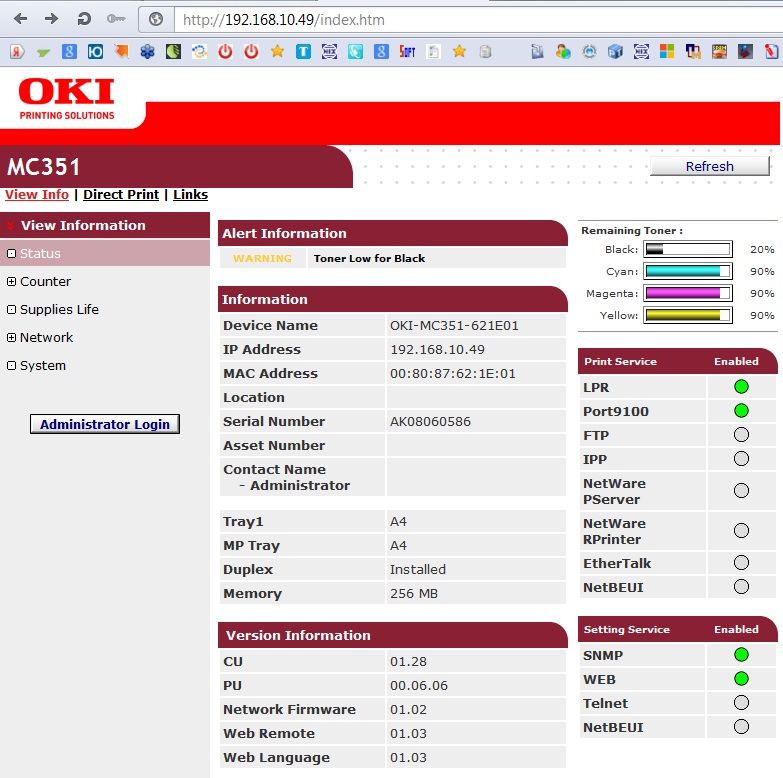Click the Telnet indicator circle

pos(741,702)
